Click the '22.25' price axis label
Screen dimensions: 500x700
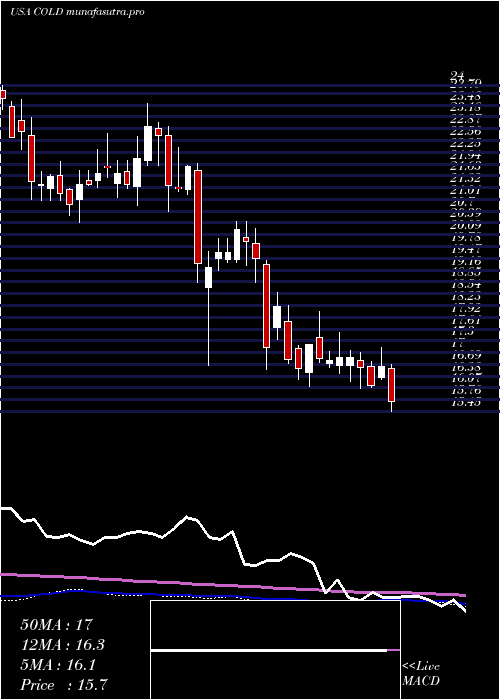466,143
